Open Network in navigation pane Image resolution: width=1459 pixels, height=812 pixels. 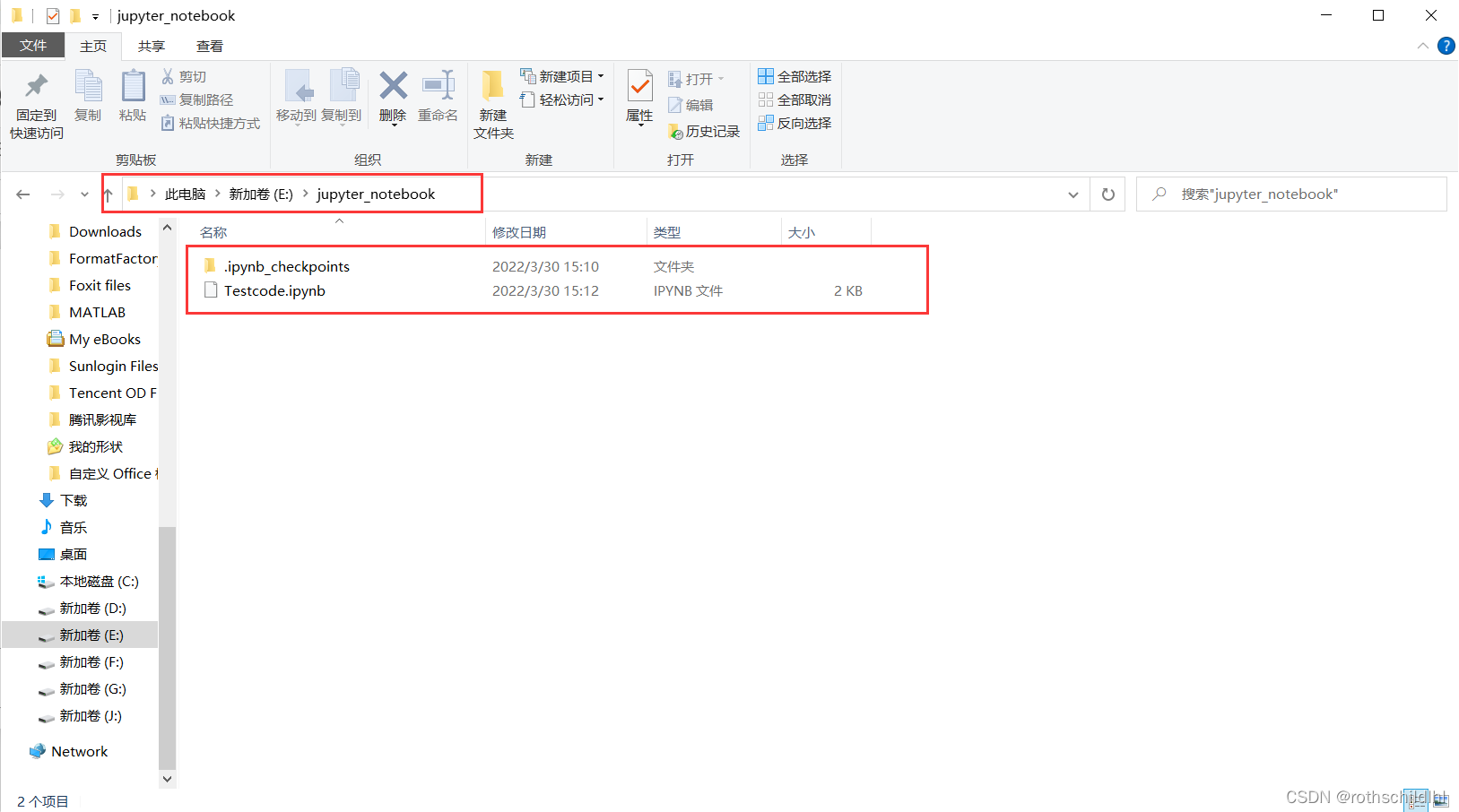[x=79, y=752]
